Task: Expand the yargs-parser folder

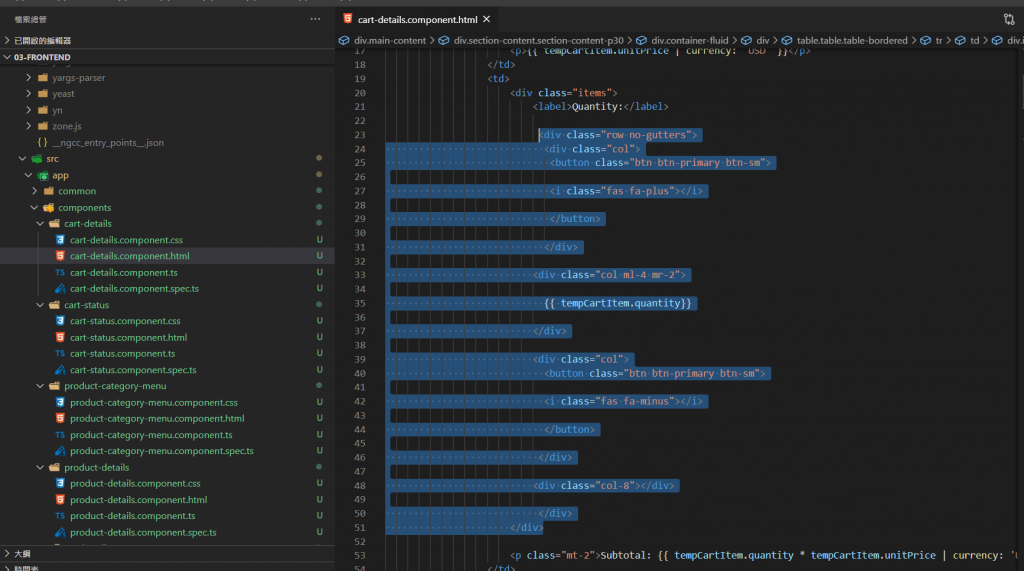Action: click(29, 77)
